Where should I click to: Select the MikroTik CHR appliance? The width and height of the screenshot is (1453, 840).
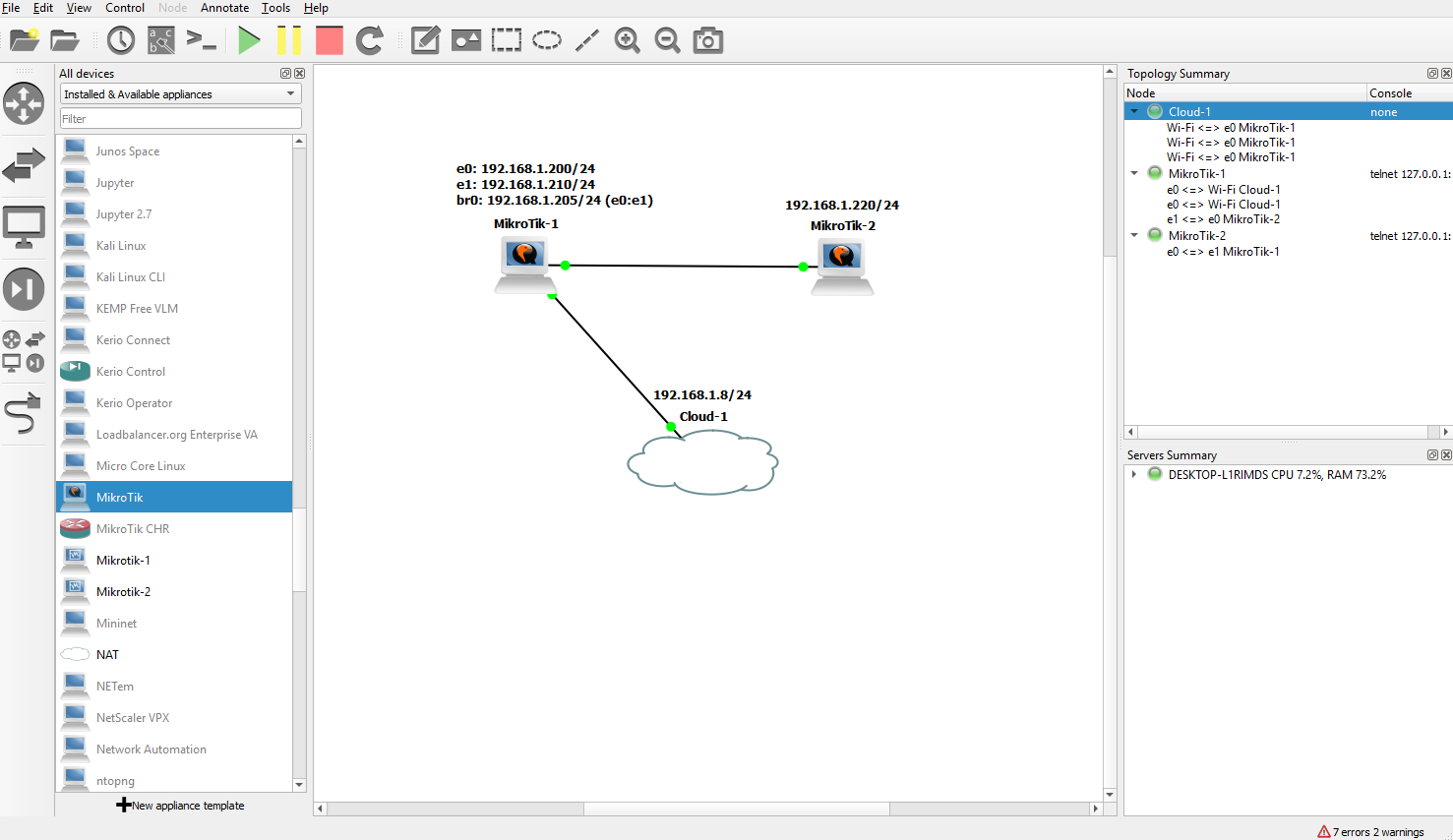pyautogui.click(x=131, y=528)
